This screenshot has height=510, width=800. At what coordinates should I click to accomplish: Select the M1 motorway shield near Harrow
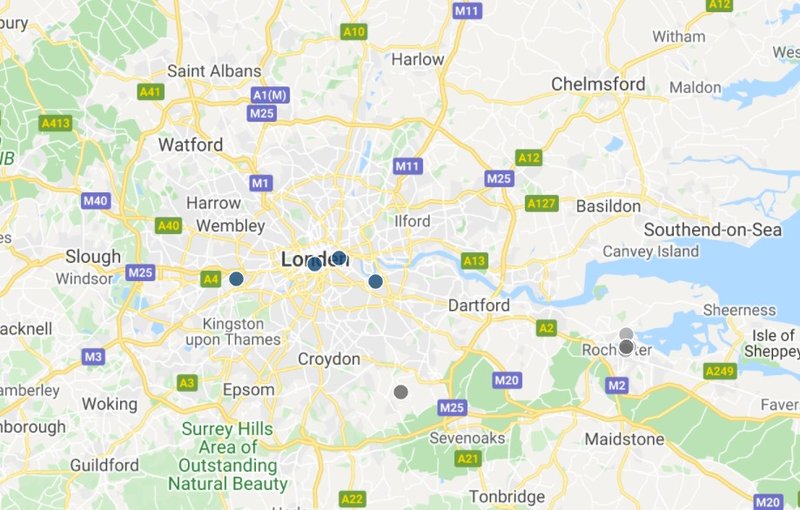(x=261, y=183)
